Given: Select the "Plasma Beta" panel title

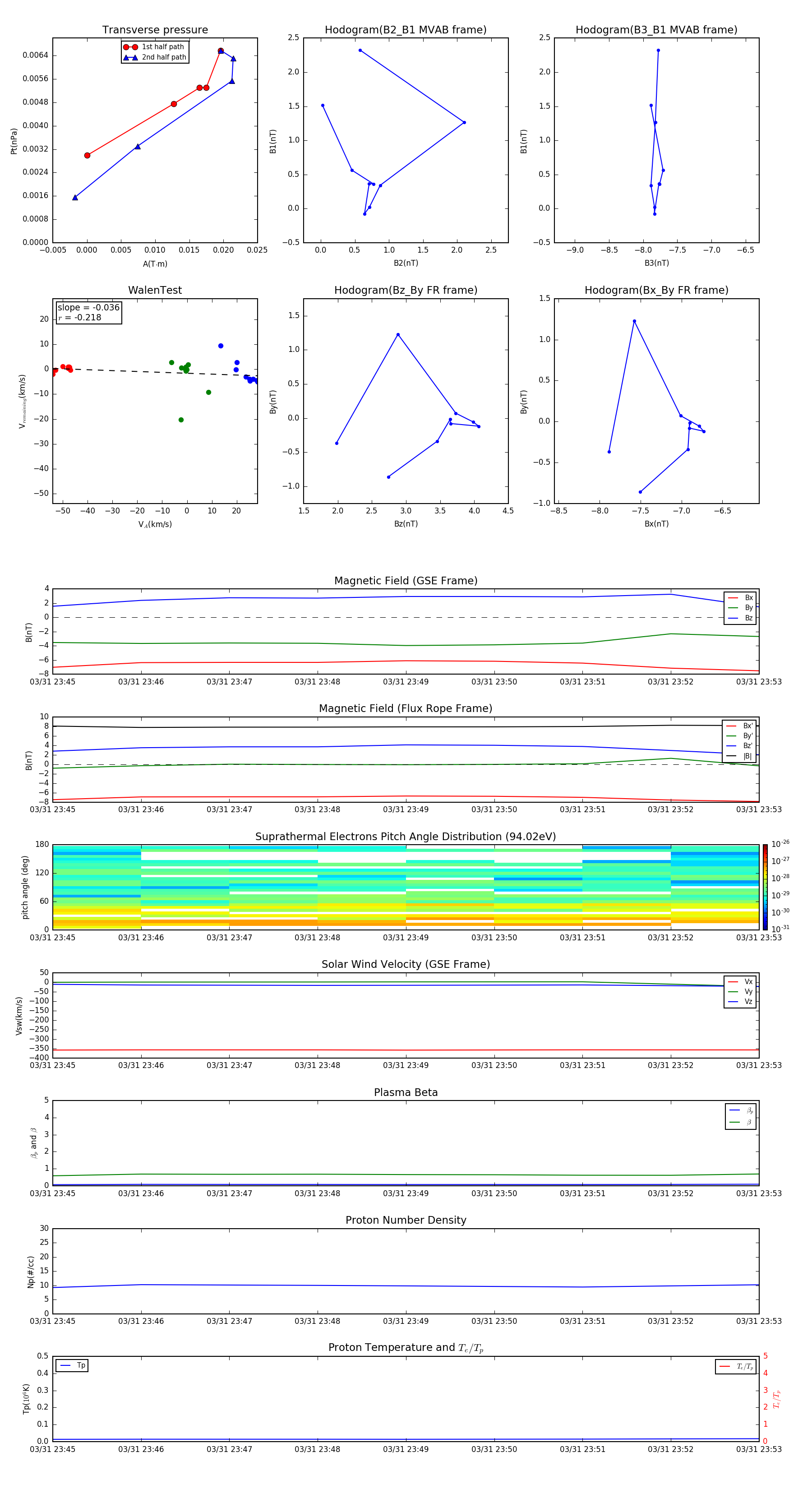Looking at the screenshot, I should 406,1092.
